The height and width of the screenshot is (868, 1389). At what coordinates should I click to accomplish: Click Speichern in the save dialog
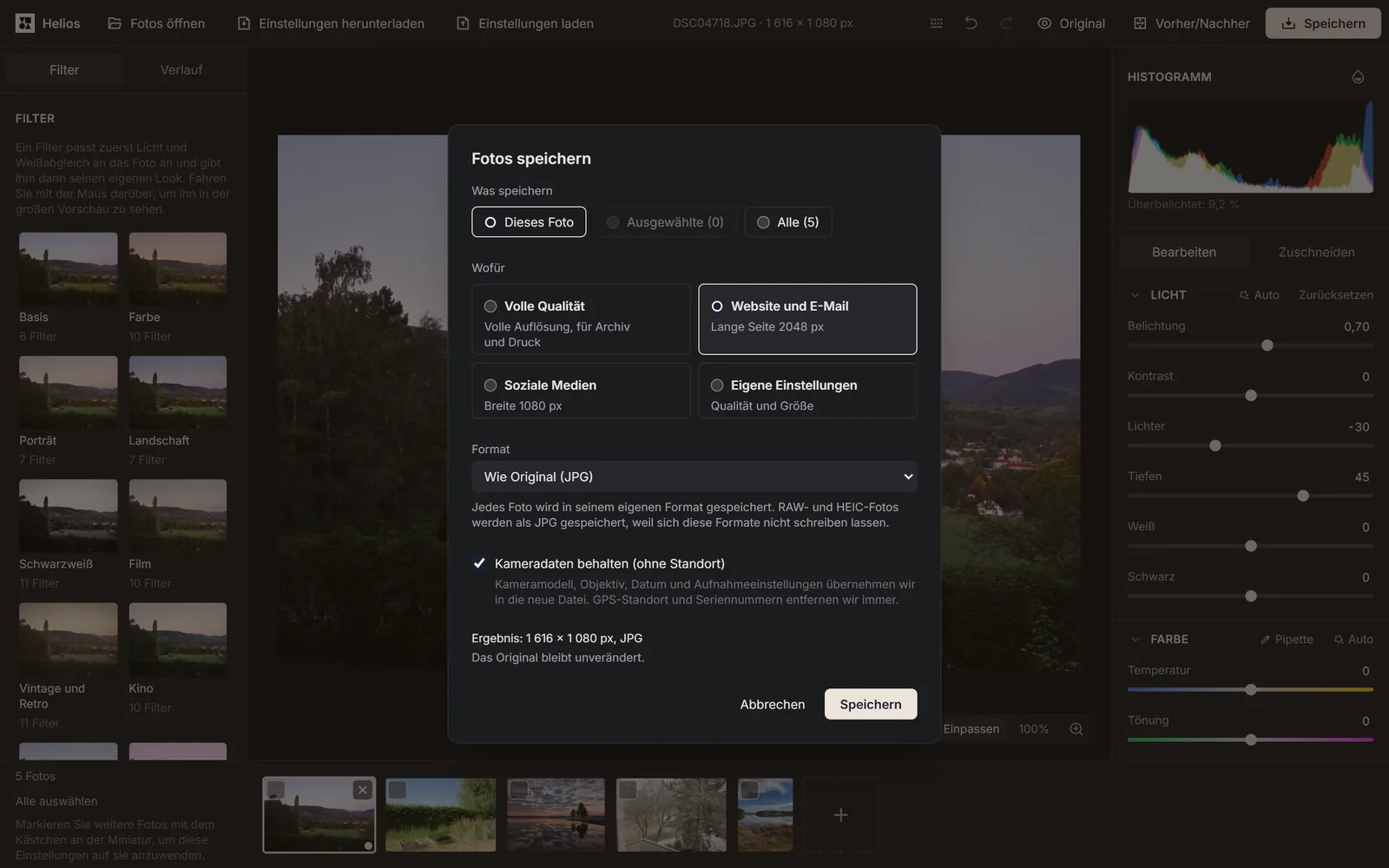click(x=871, y=705)
